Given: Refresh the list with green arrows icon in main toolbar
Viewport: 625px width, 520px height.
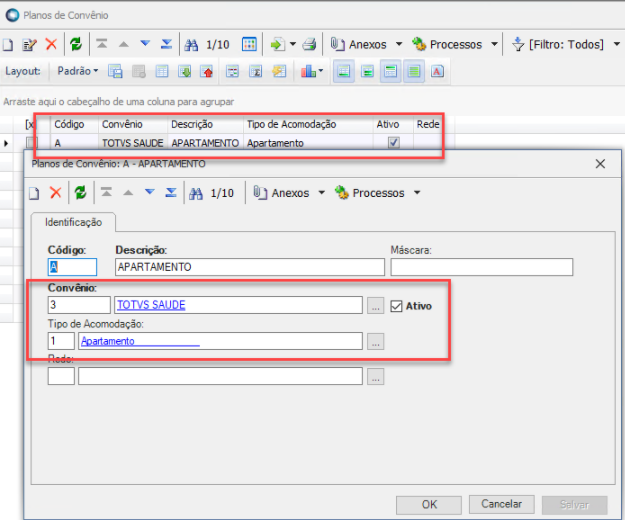Looking at the screenshot, I should (76, 44).
